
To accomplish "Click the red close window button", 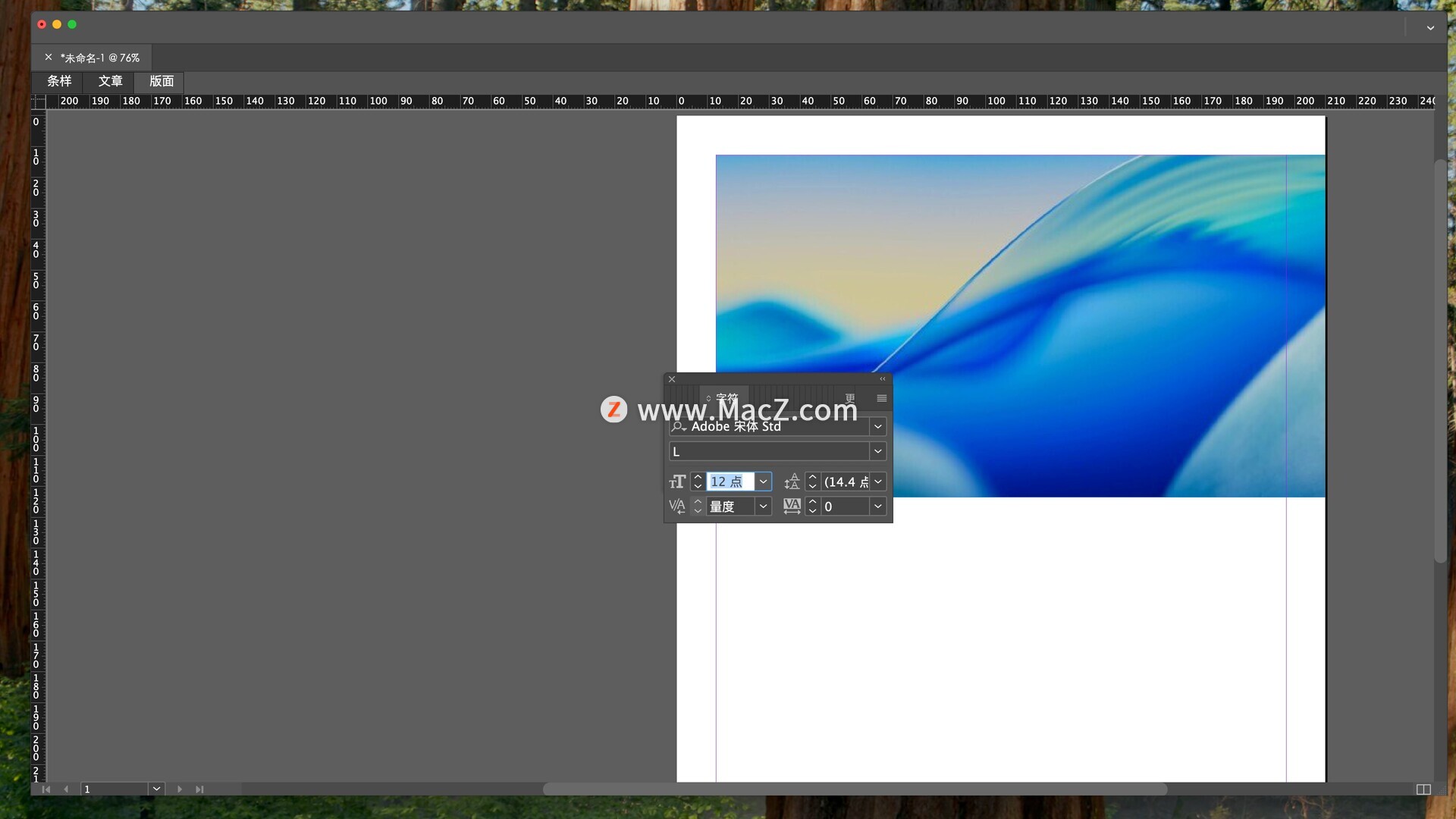I will pyautogui.click(x=42, y=24).
